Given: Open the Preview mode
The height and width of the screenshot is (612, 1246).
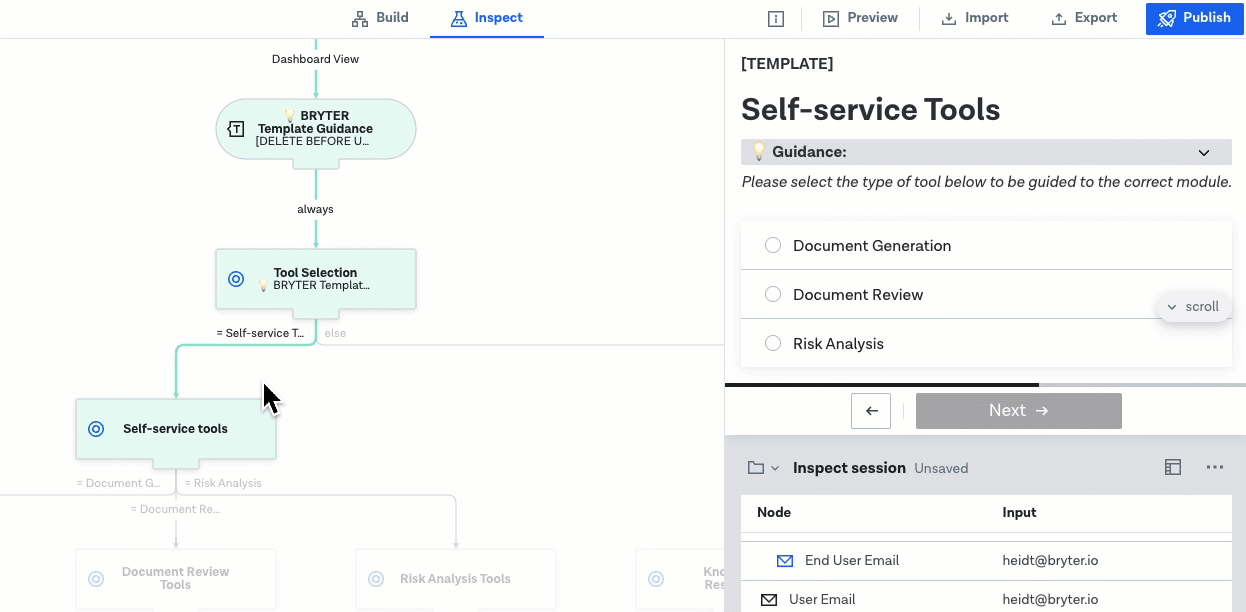Looking at the screenshot, I should (860, 18).
